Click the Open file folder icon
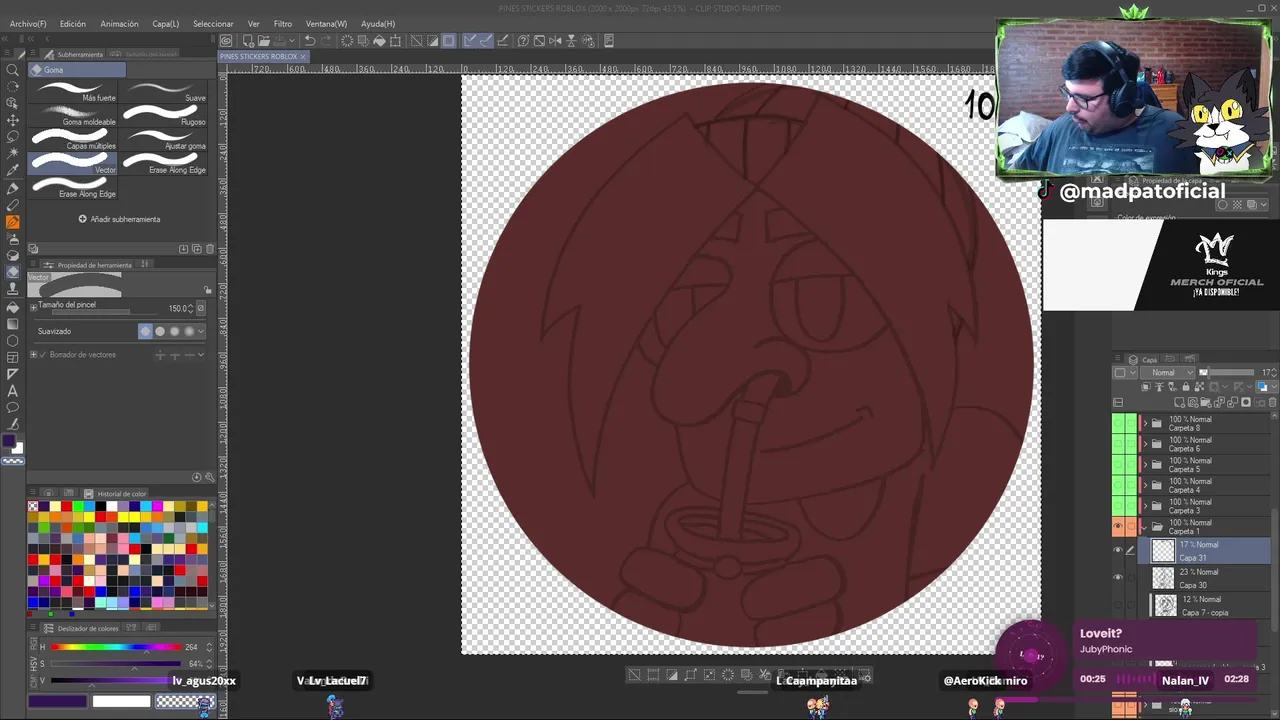Image resolution: width=1280 pixels, height=720 pixels. [264, 41]
